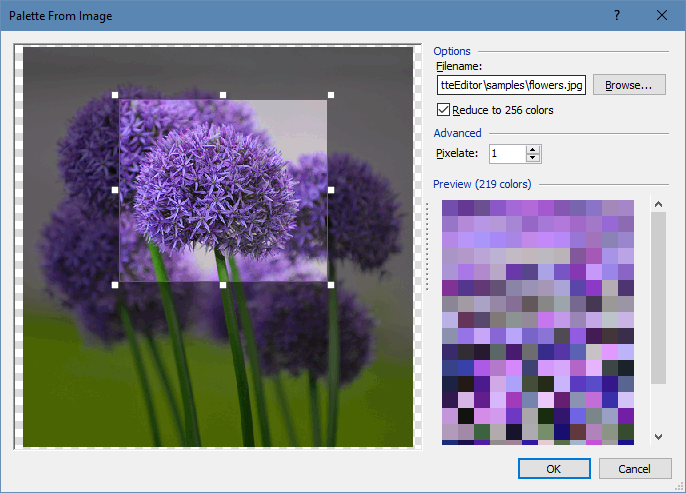Decrease Pixelate value with down arrow
Viewport: 686px width, 493px height.
point(533,158)
